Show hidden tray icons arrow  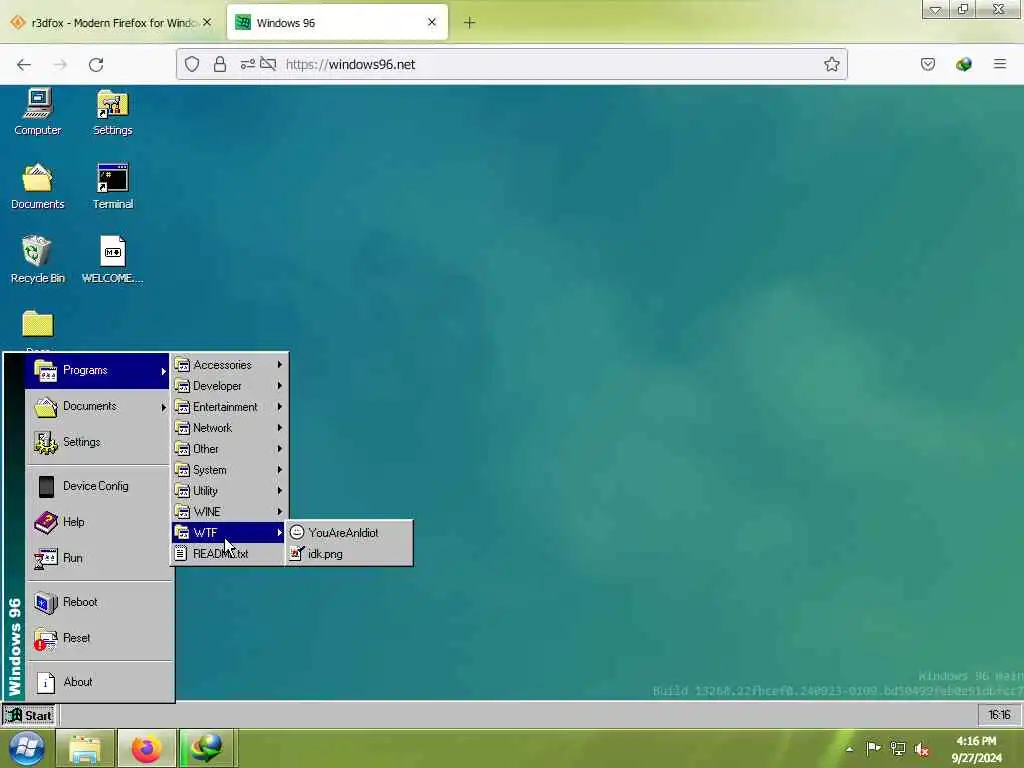pos(850,749)
